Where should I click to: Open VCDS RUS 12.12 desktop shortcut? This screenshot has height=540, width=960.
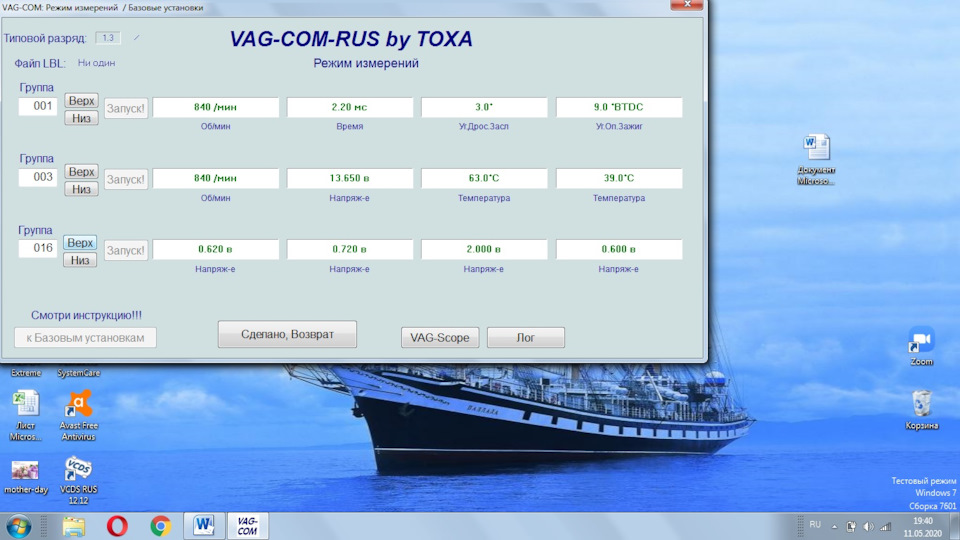pyautogui.click(x=78, y=480)
